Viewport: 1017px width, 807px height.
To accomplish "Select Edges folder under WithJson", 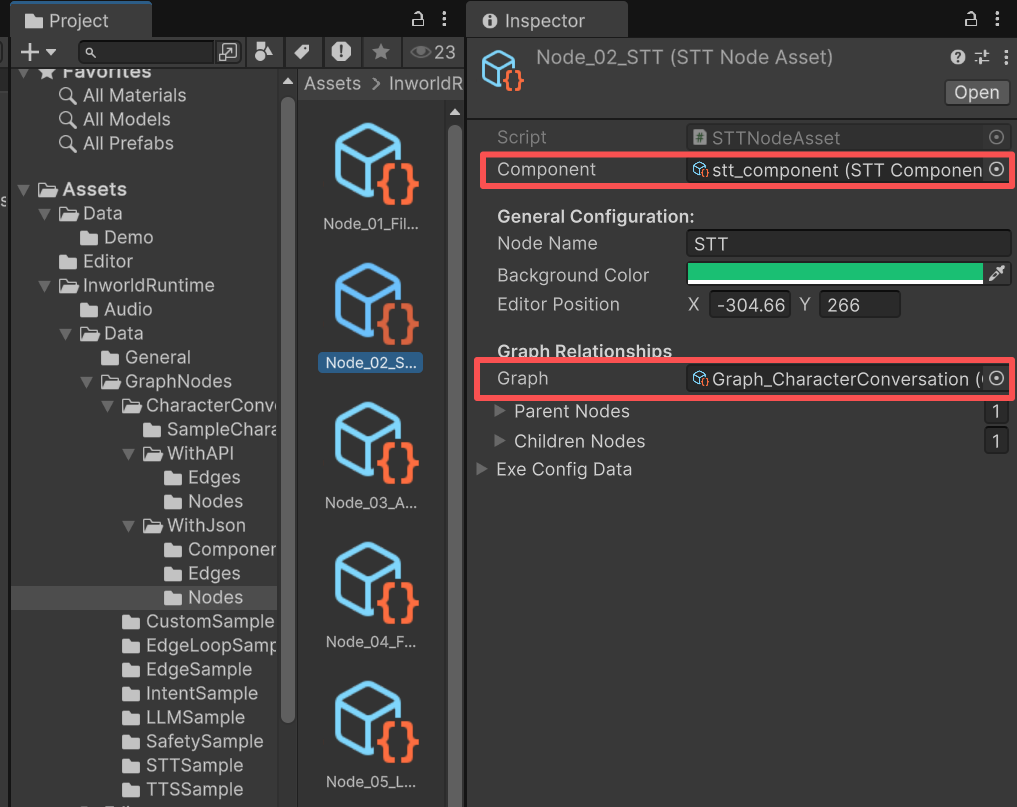I will point(202,573).
